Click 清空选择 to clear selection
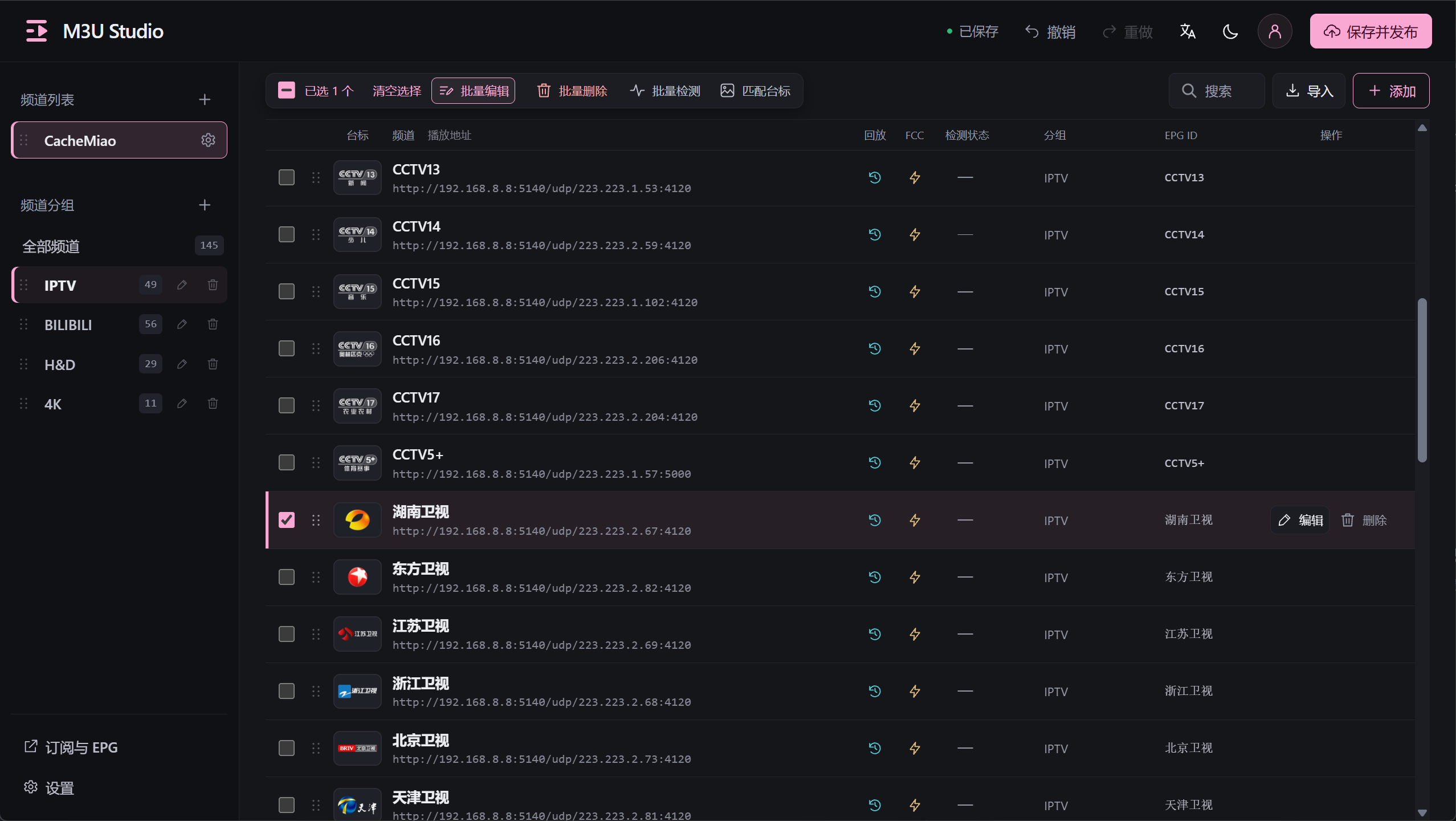The height and width of the screenshot is (821, 1456). click(x=397, y=91)
